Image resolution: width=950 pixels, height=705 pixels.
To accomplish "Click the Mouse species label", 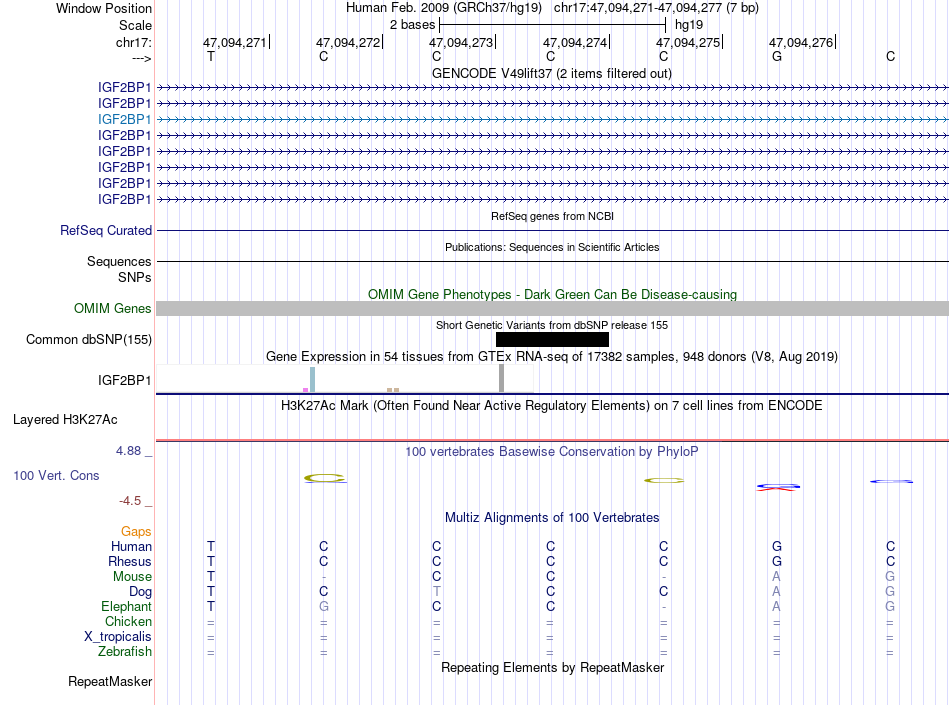I will 132,577.
